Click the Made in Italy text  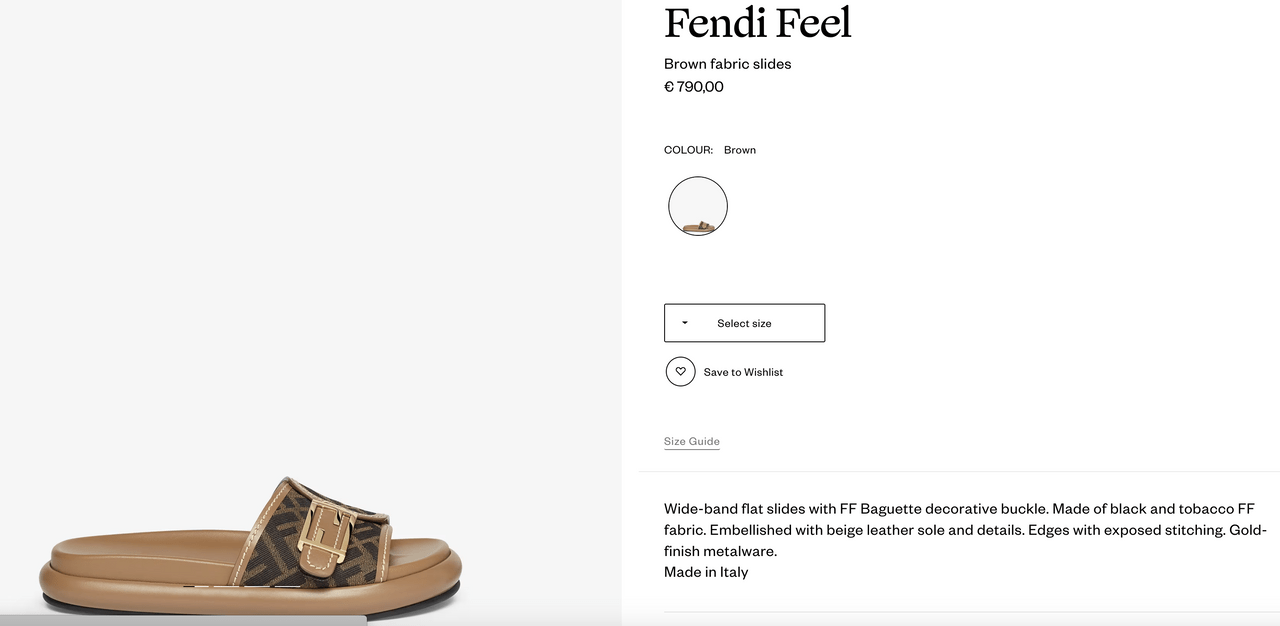(x=706, y=572)
